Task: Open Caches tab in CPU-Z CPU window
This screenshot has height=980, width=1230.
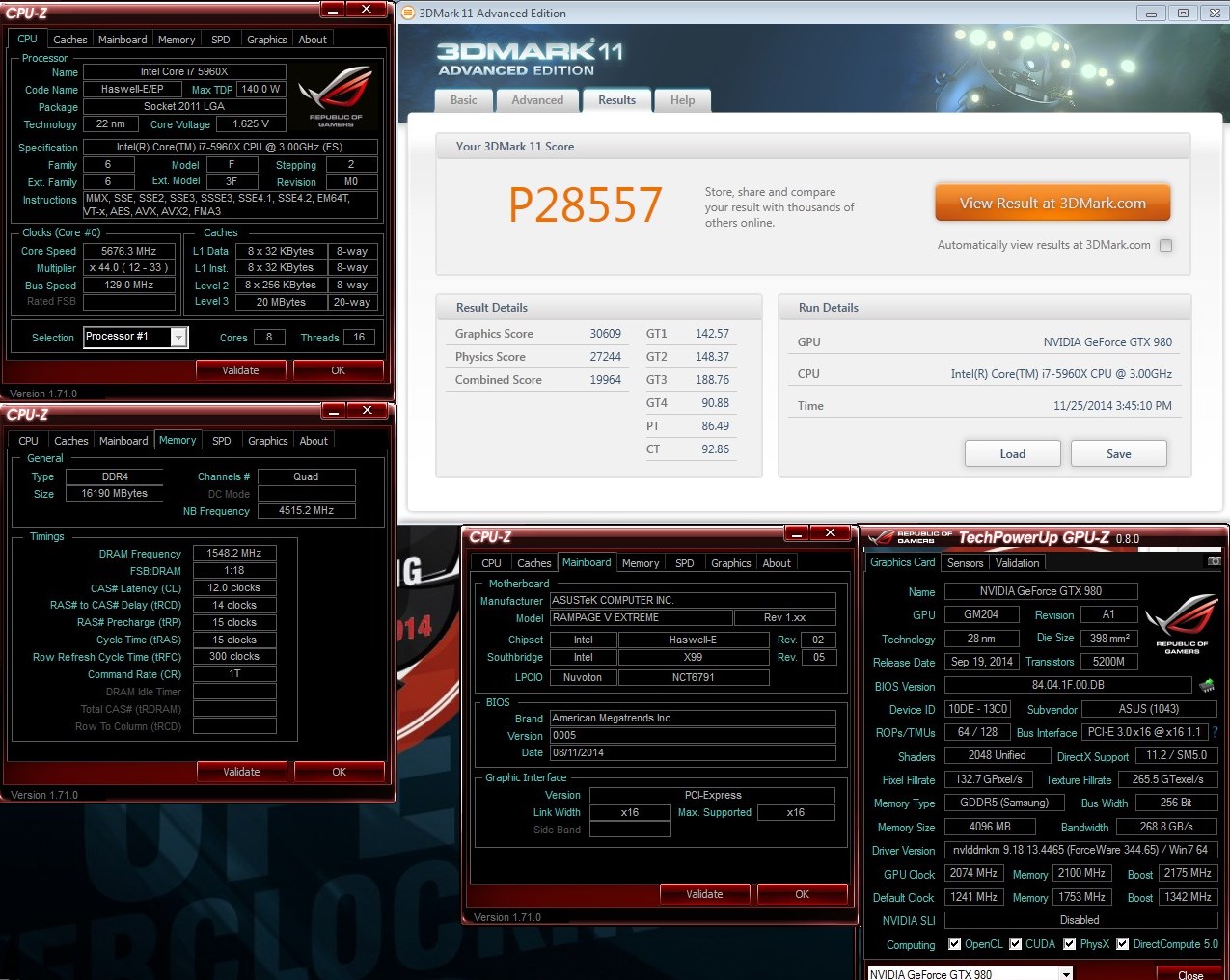Action: (x=70, y=40)
